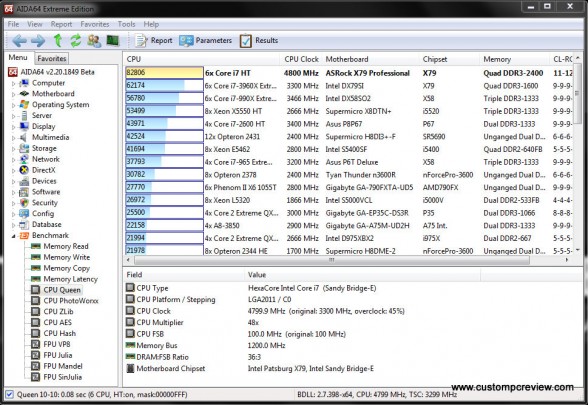Click the horizontal scrollbar of results list
Image resolution: width=588 pixels, height=405 pixels.
[x=332, y=260]
